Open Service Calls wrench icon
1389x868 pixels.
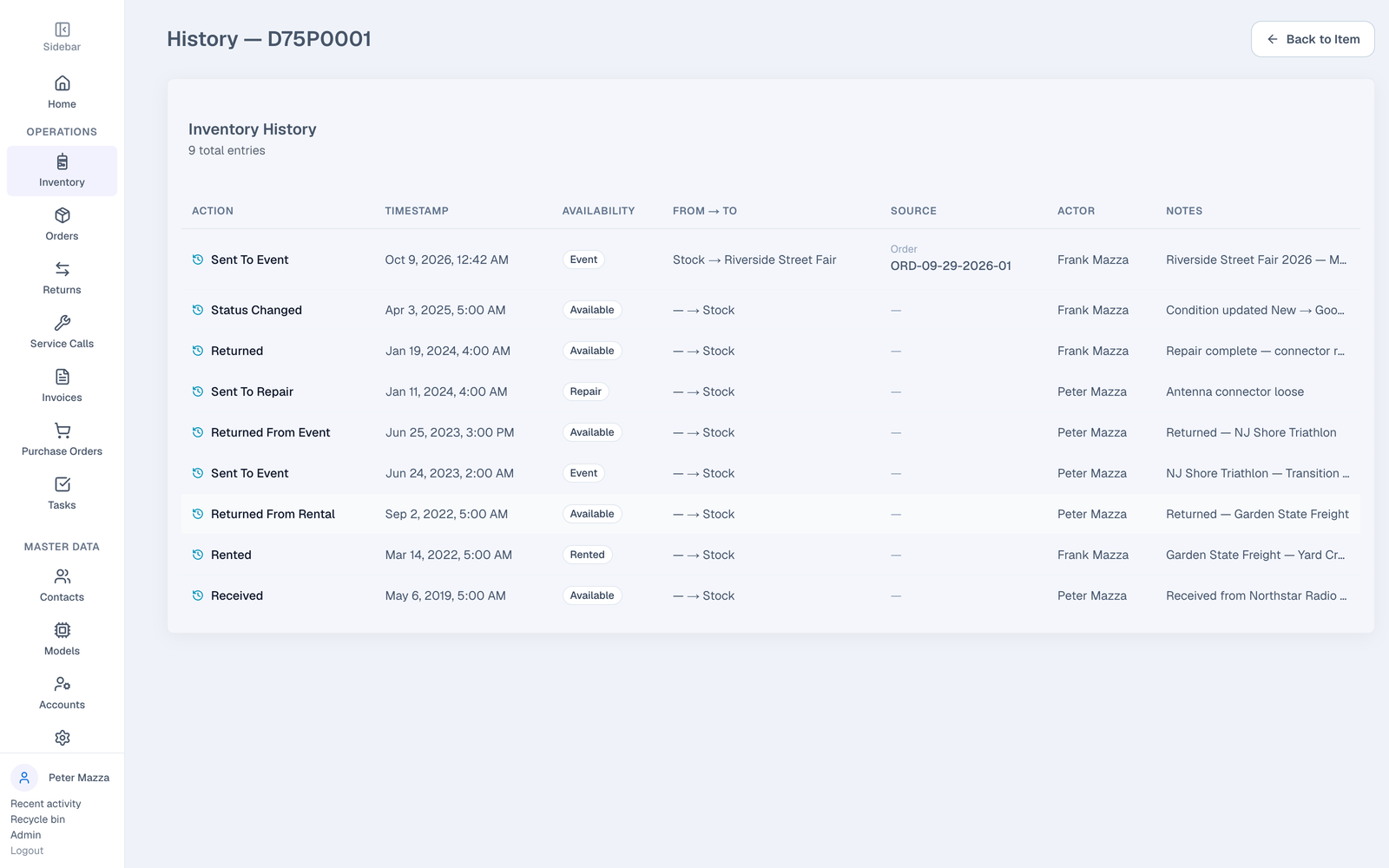click(x=62, y=323)
